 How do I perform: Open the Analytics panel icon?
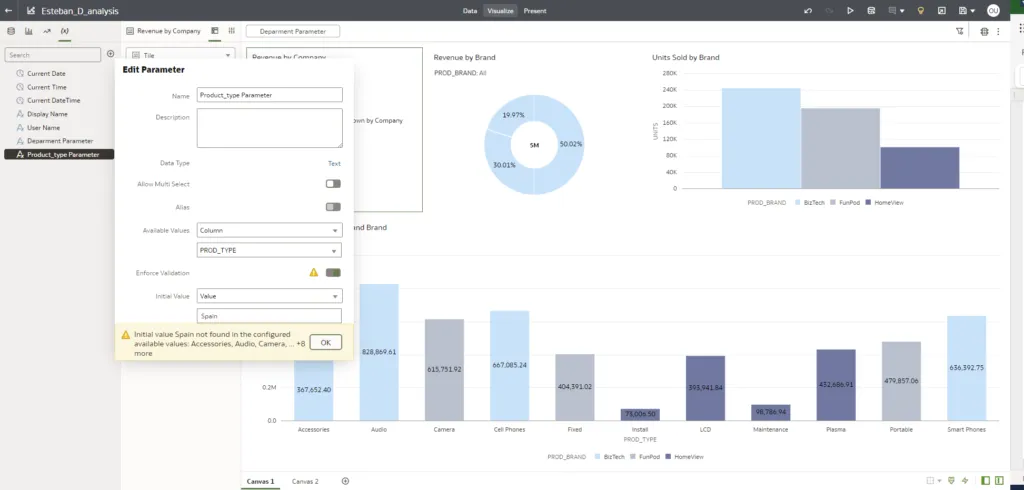click(46, 32)
